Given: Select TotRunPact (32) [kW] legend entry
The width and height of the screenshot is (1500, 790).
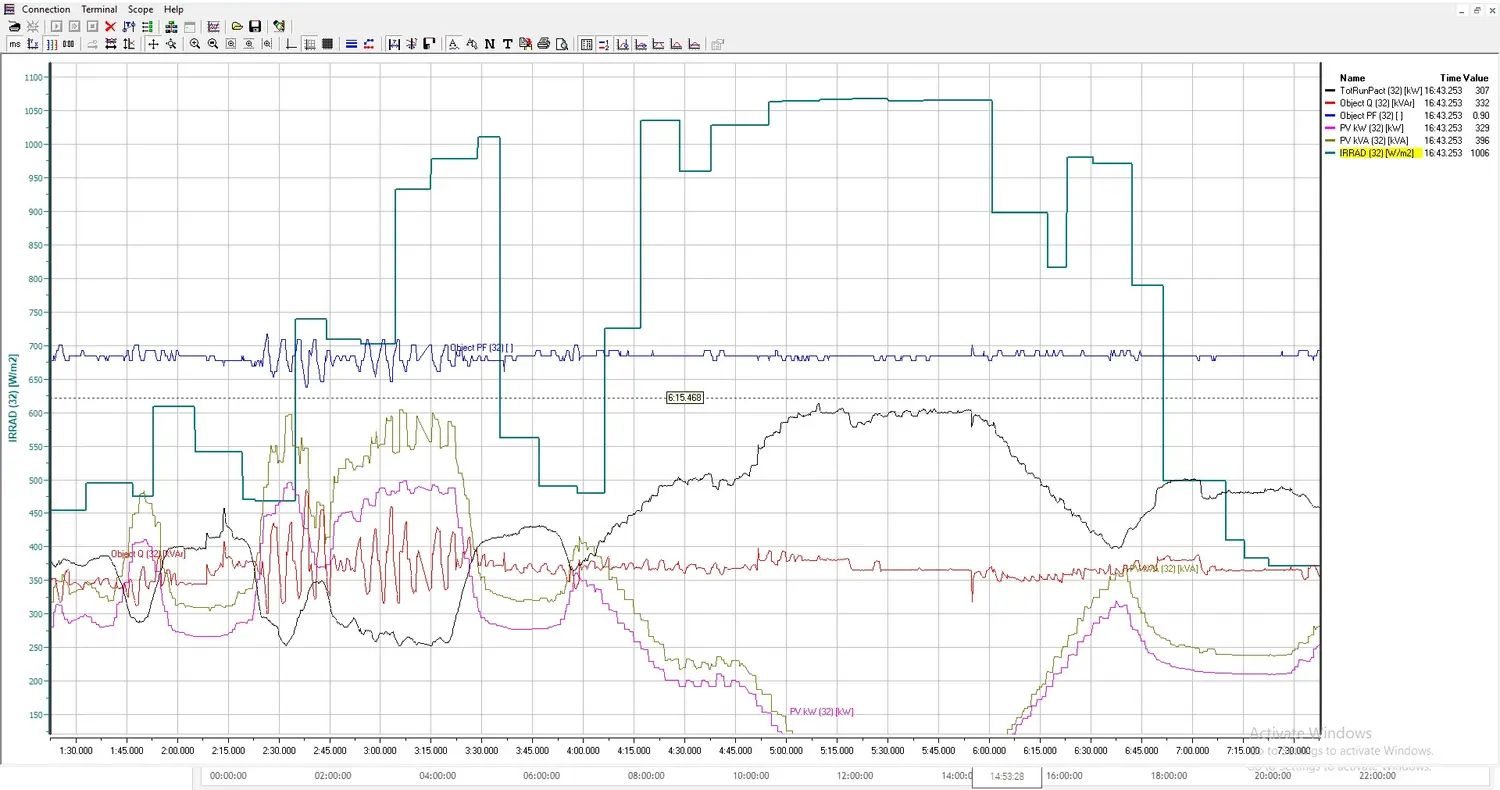Looking at the screenshot, I should coord(1380,90).
